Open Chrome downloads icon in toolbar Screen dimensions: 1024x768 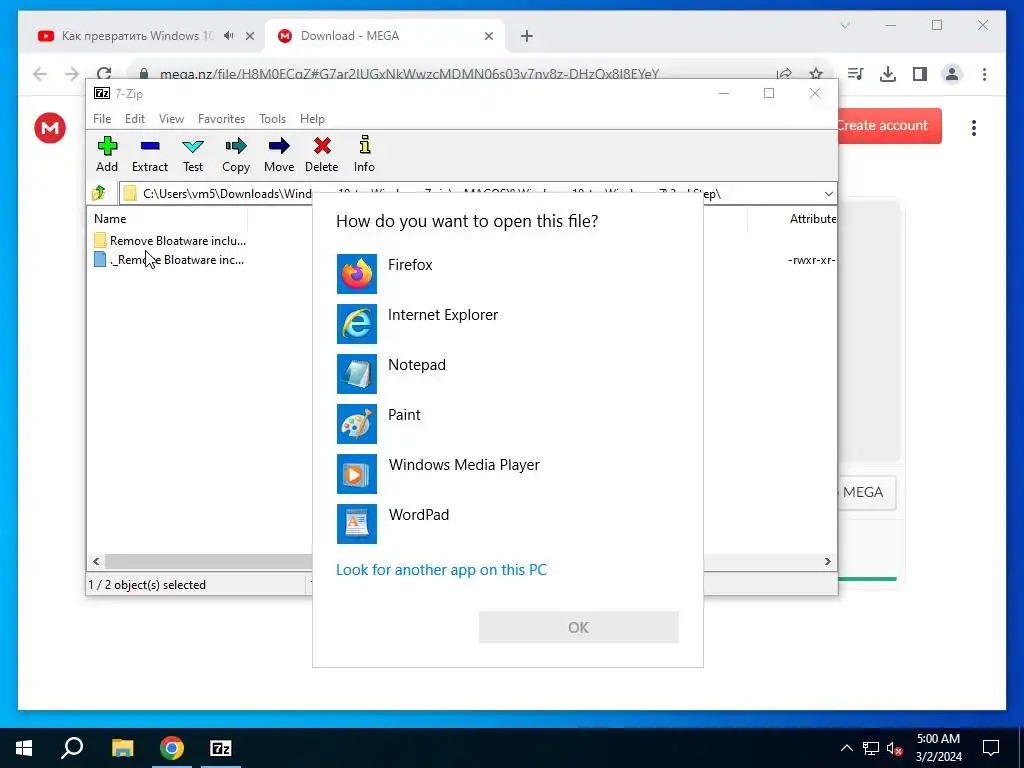pos(888,74)
